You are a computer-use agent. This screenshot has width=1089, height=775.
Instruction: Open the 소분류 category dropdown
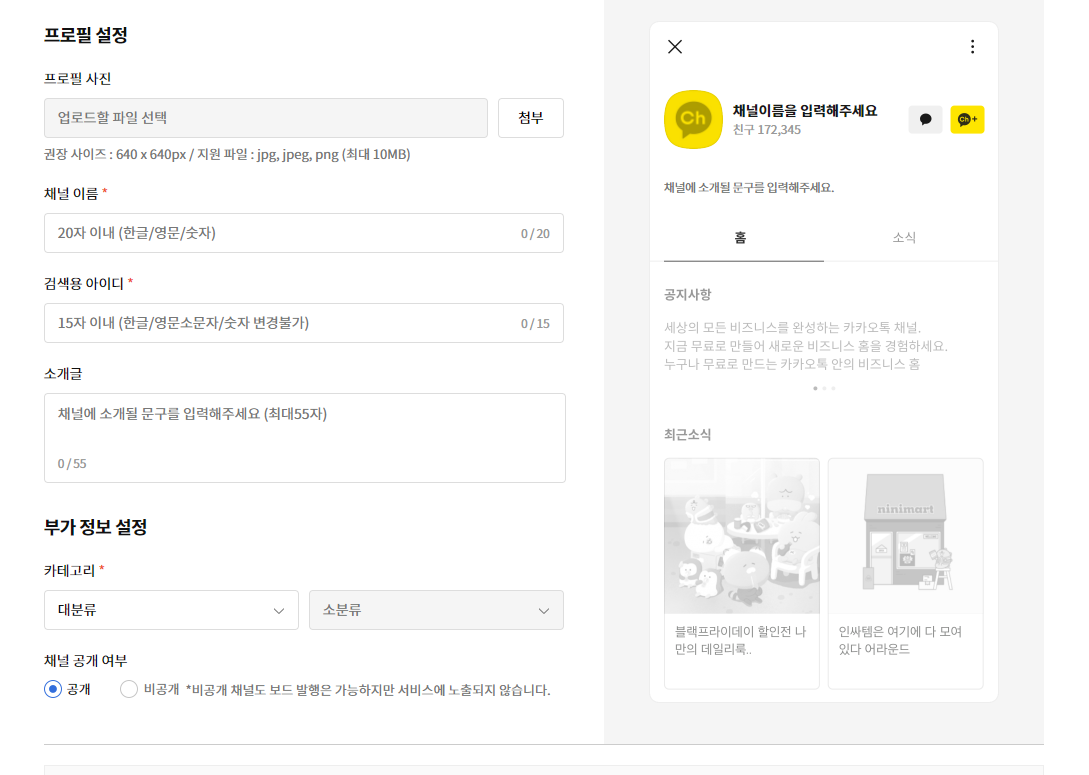pyautogui.click(x=436, y=610)
